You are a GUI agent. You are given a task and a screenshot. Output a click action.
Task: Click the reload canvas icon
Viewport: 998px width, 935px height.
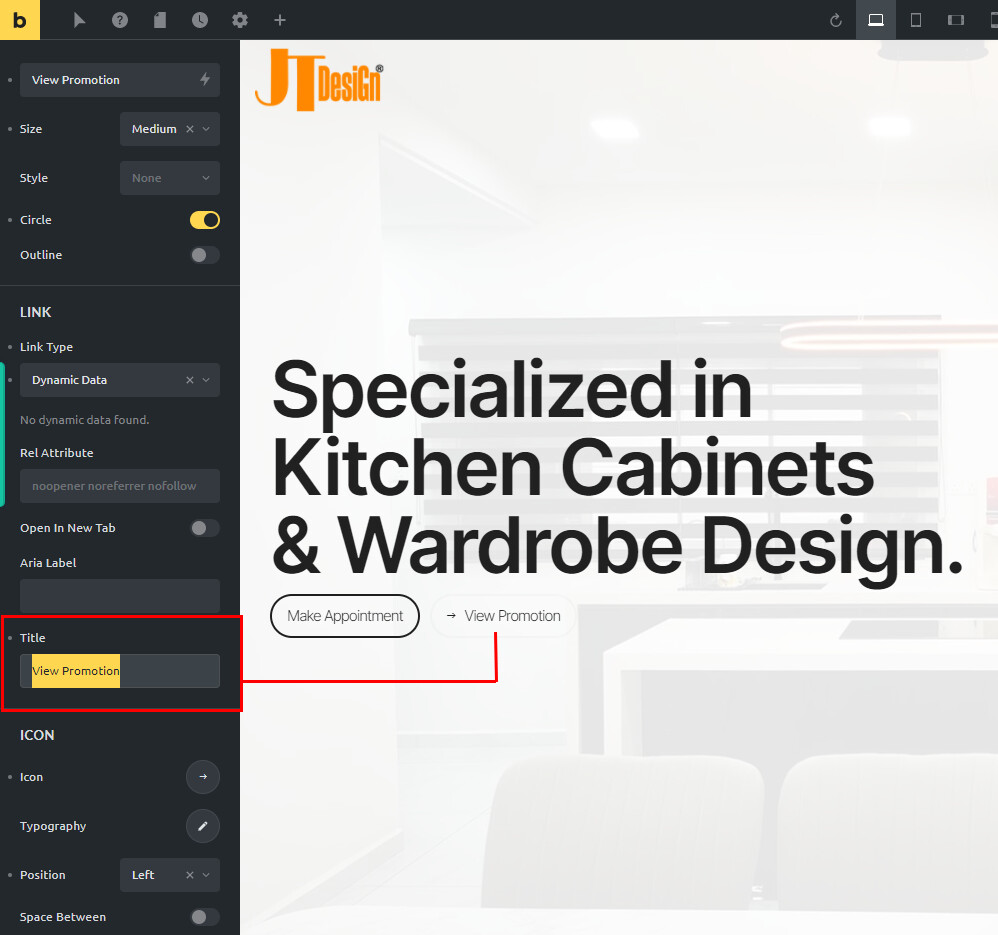pos(836,20)
